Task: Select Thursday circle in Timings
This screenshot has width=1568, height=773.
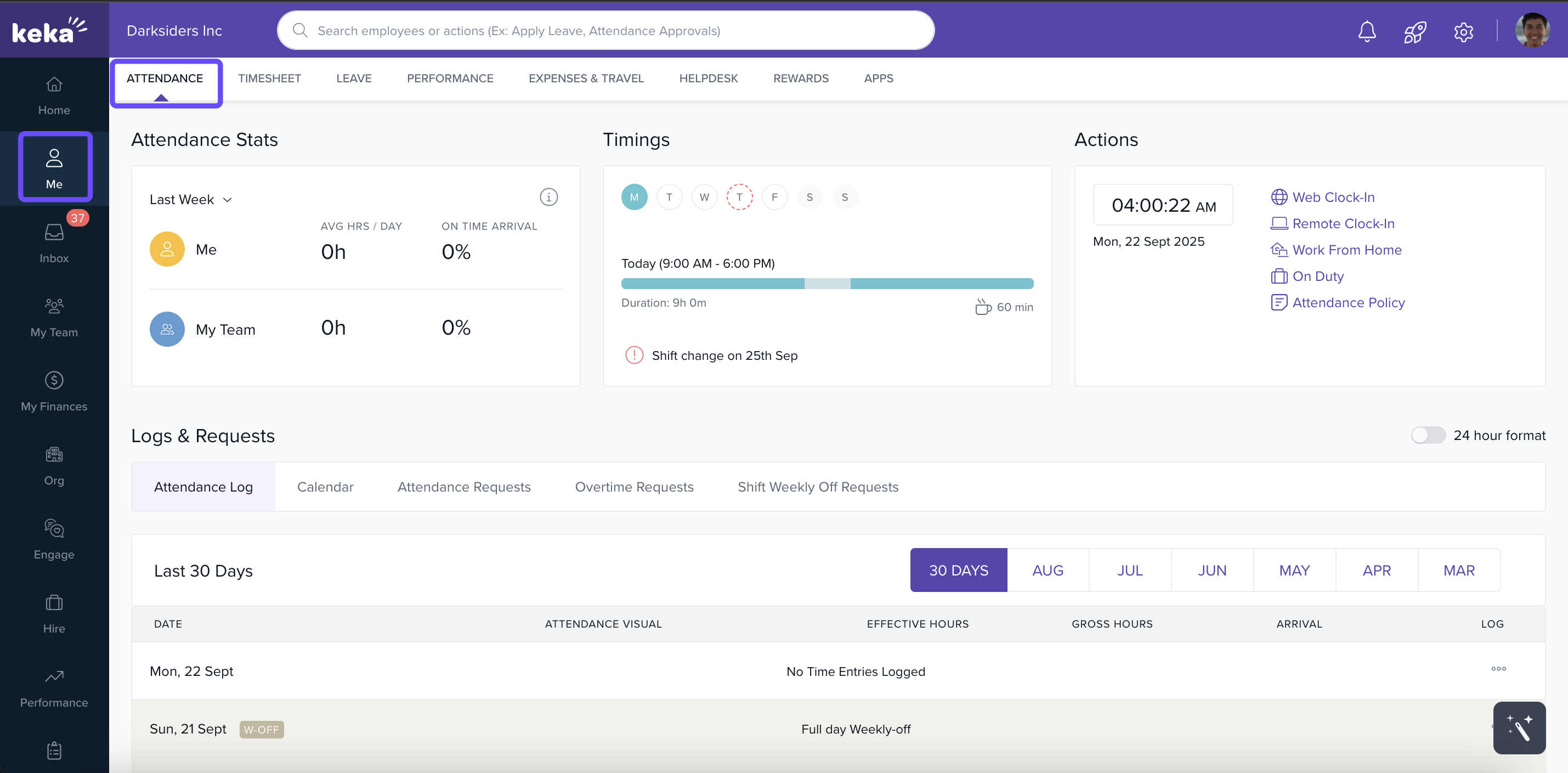Action: point(739,197)
